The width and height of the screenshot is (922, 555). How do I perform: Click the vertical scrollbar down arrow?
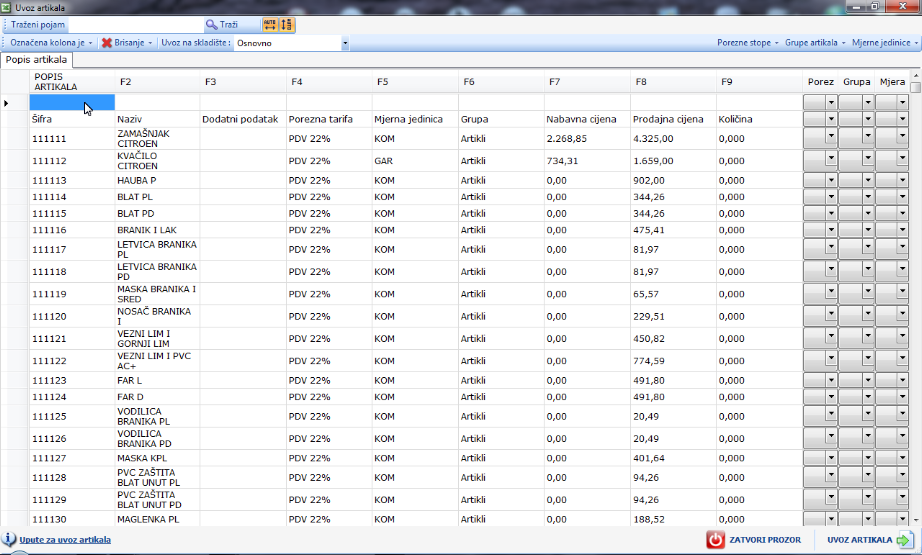coord(916,520)
